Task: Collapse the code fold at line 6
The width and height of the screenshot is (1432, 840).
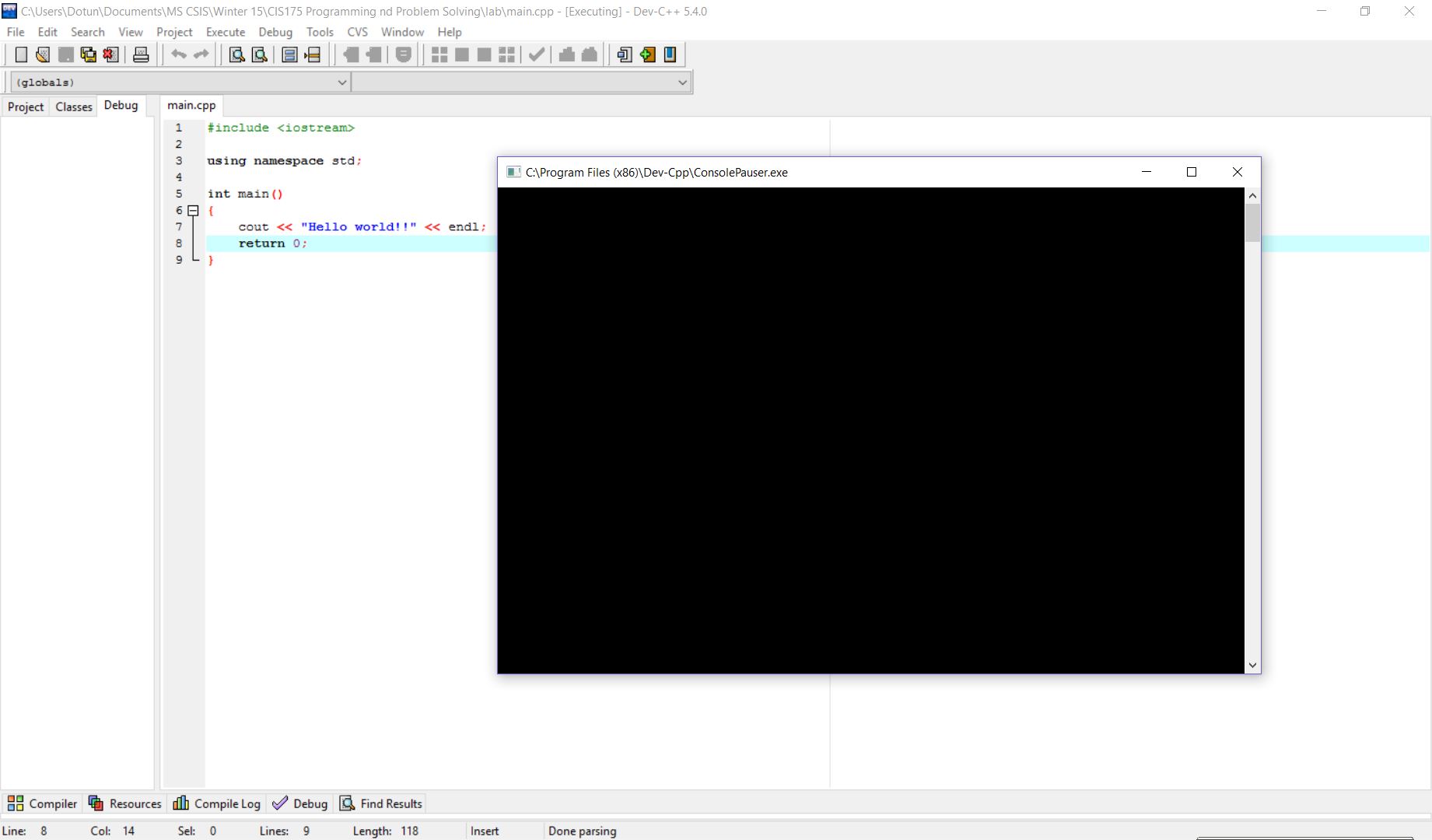Action: click(x=193, y=210)
